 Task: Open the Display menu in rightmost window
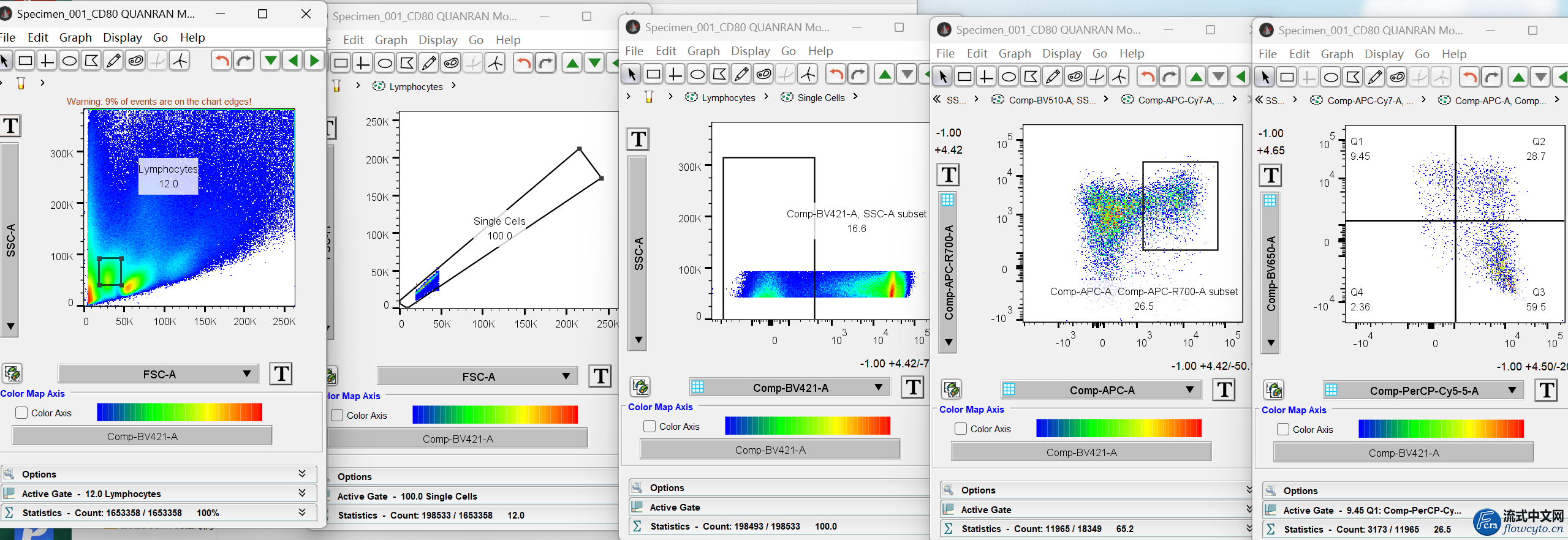click(1384, 54)
